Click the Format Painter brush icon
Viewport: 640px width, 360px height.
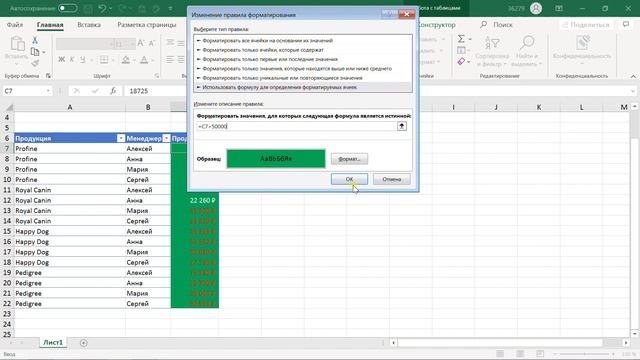(35, 63)
